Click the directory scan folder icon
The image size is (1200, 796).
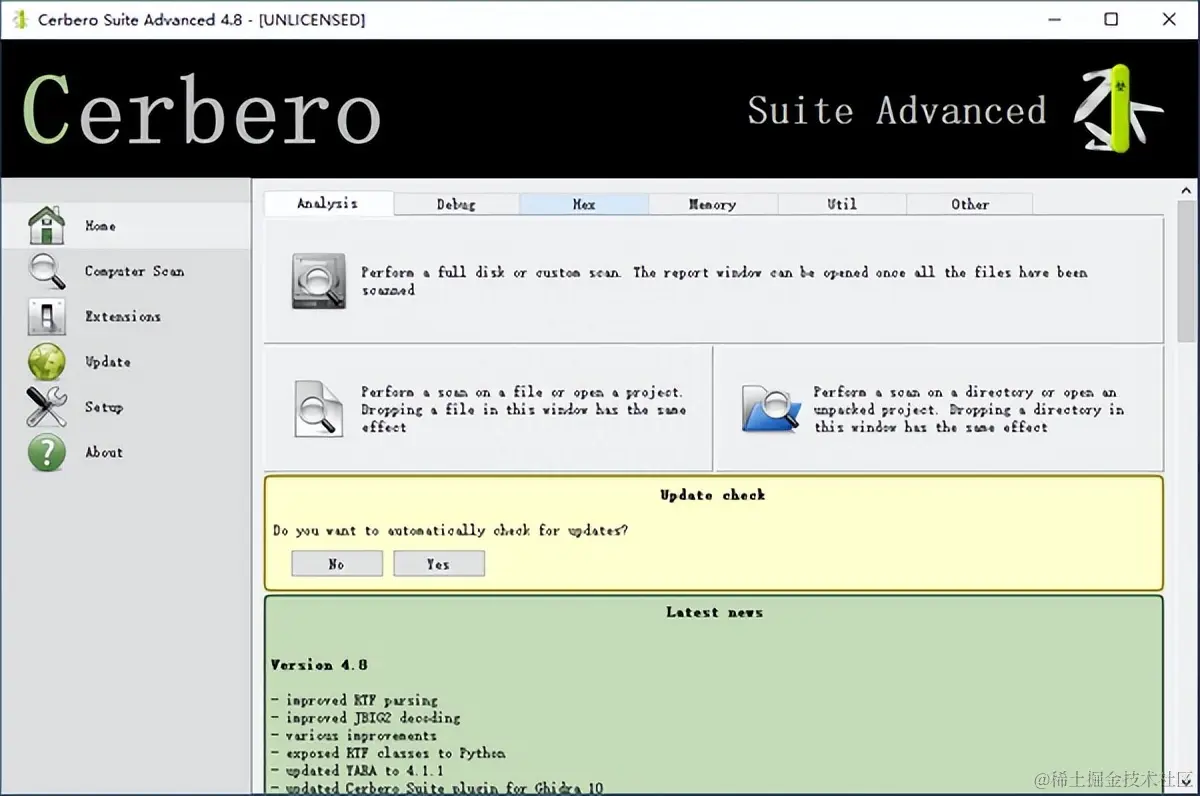click(x=771, y=408)
